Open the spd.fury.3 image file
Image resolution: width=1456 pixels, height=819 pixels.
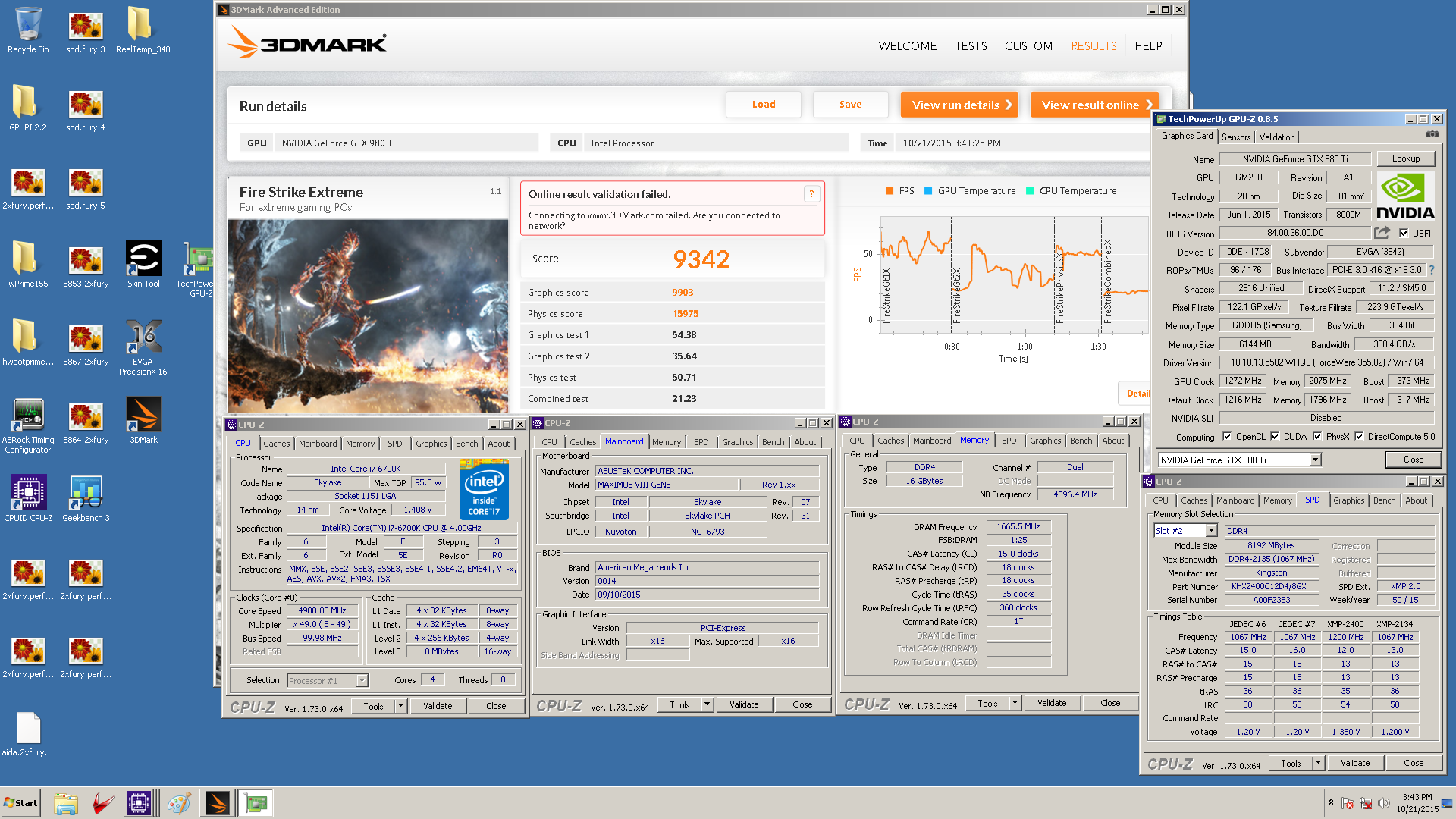[x=86, y=30]
